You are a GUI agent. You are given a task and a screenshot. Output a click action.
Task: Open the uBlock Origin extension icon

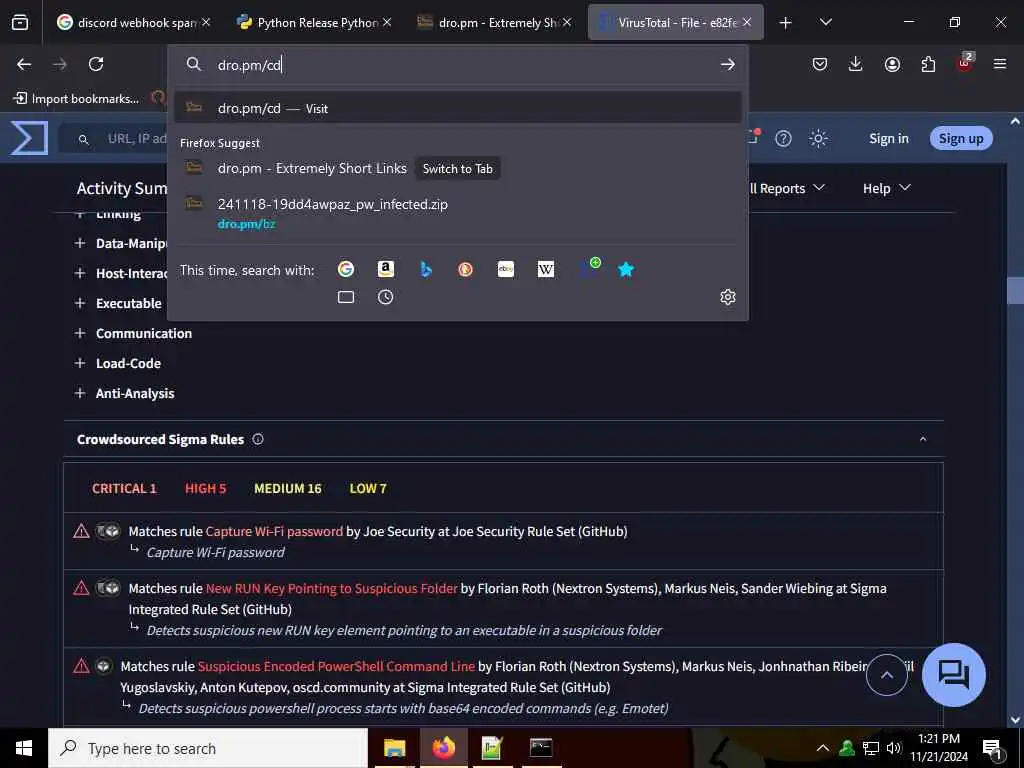[x=965, y=63]
